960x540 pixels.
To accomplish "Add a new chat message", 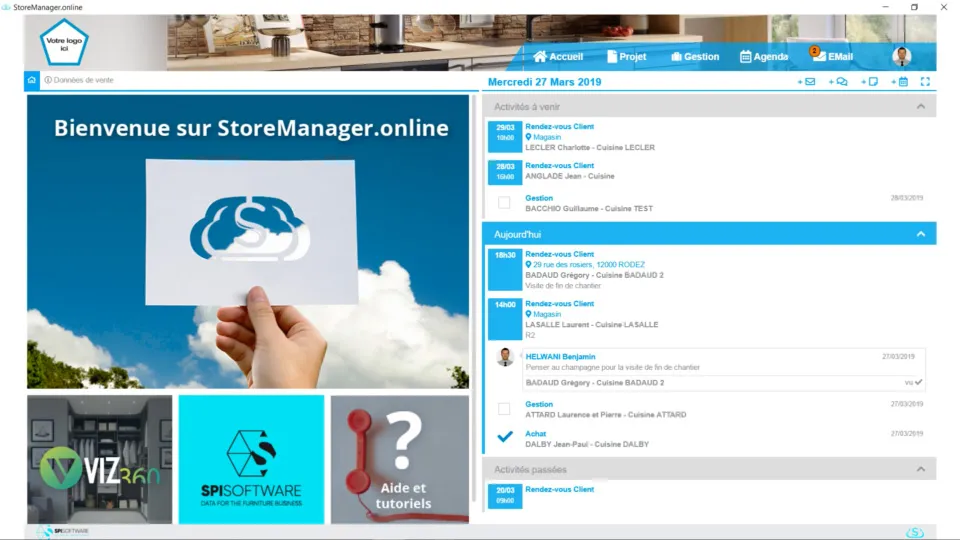I will click(838, 81).
